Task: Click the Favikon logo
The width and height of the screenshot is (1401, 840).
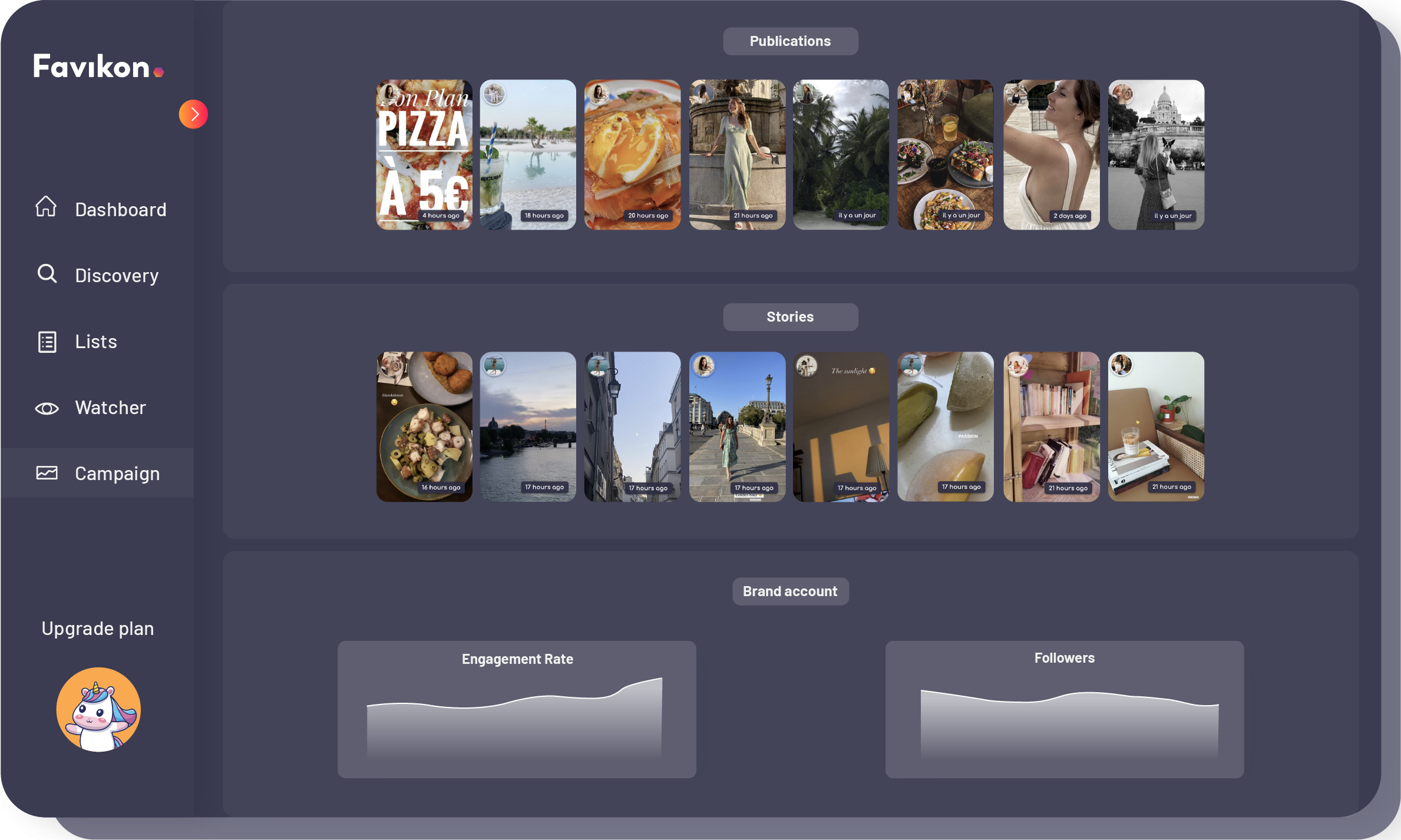Action: click(98, 66)
